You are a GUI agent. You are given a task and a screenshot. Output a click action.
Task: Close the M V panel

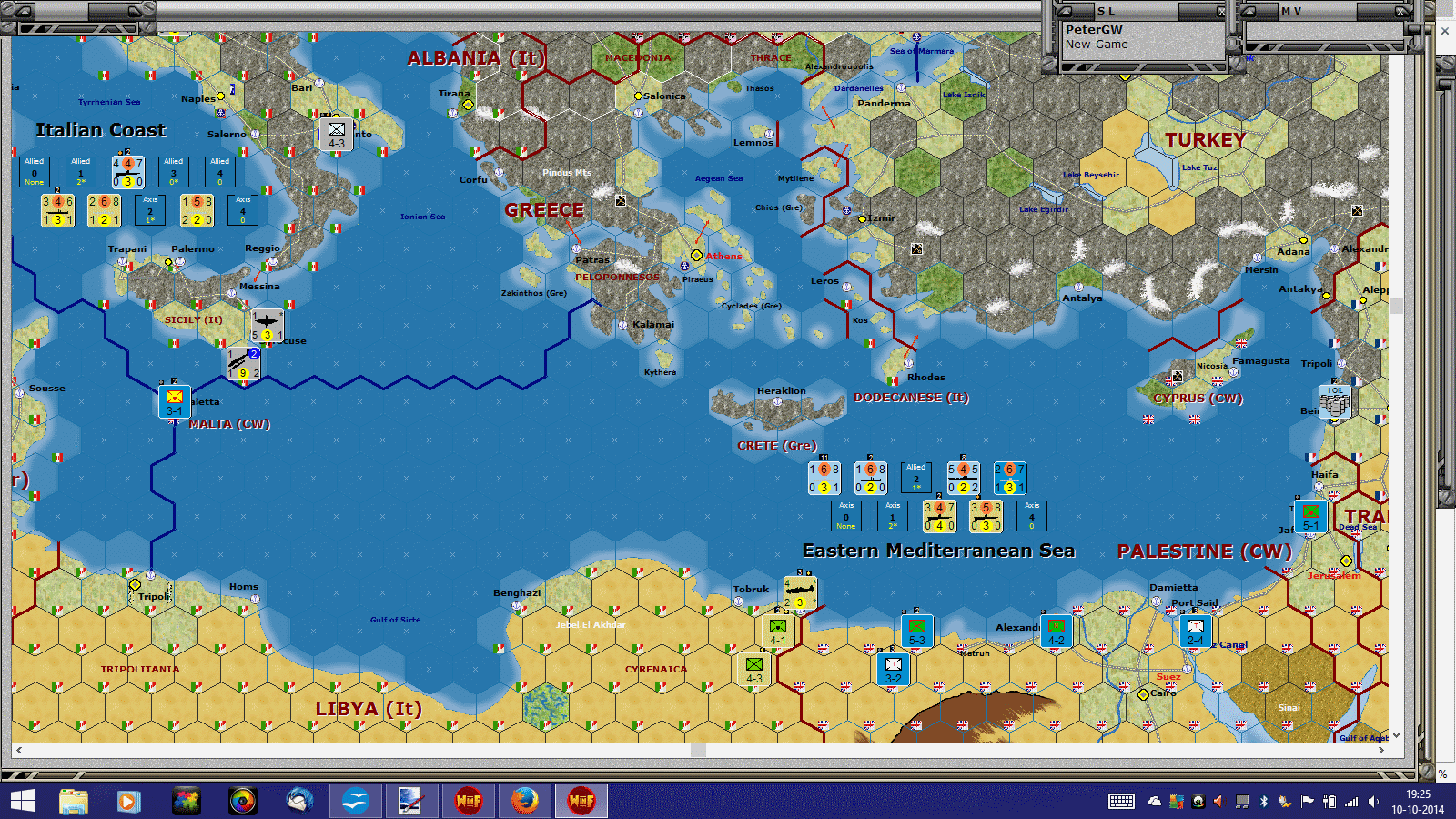pyautogui.click(x=1401, y=12)
